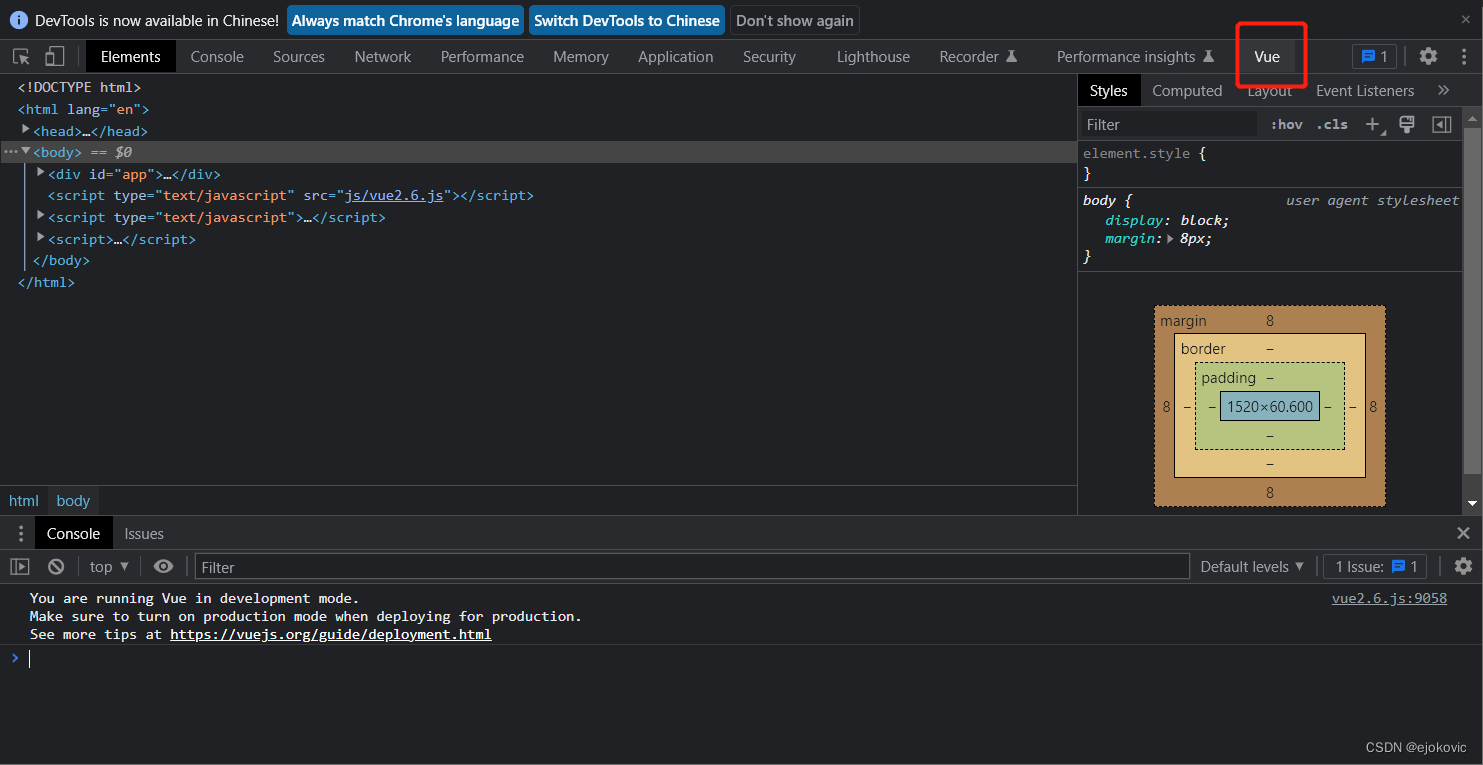Viewport: 1483px width, 765px height.
Task: Select the html lang="en" element line
Action: [x=83, y=108]
